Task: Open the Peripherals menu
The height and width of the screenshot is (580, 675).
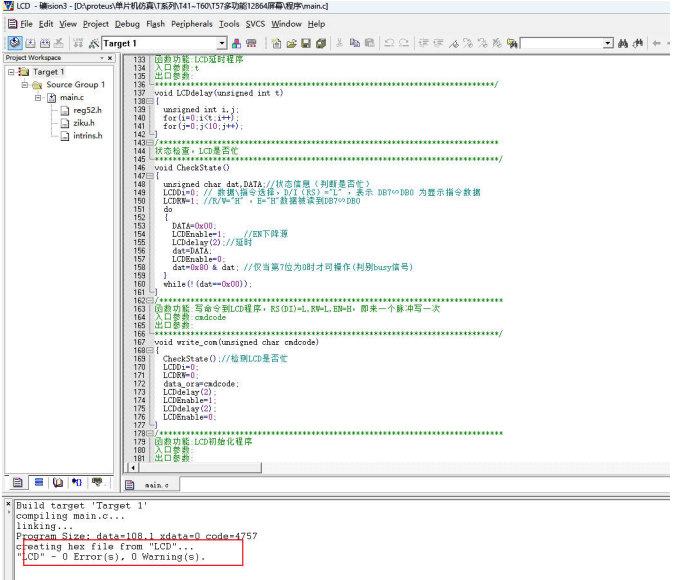Action: pyautogui.click(x=192, y=23)
